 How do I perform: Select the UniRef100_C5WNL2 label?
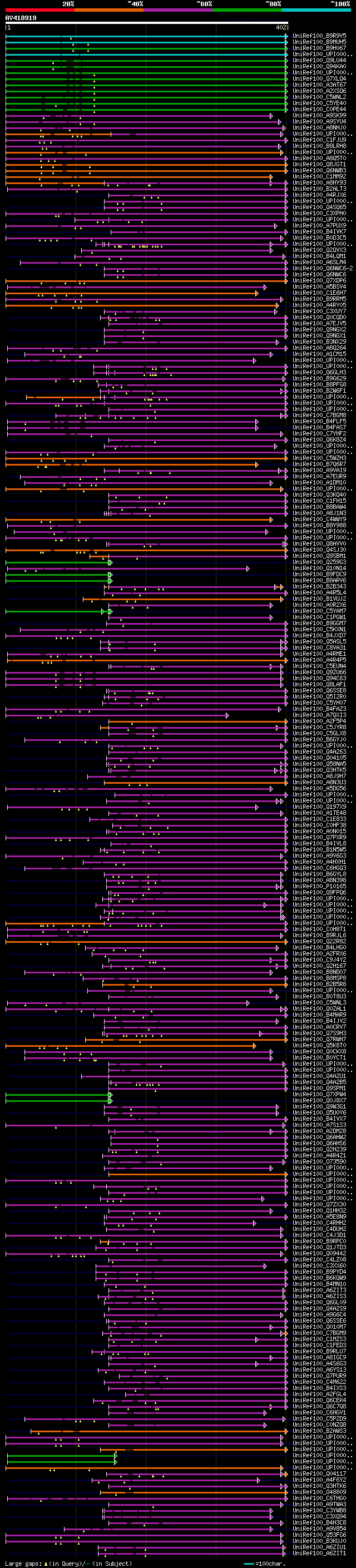coord(319,97)
